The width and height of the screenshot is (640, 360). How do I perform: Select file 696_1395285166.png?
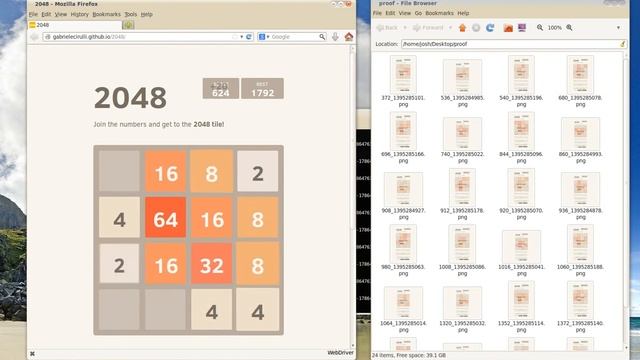tap(403, 138)
